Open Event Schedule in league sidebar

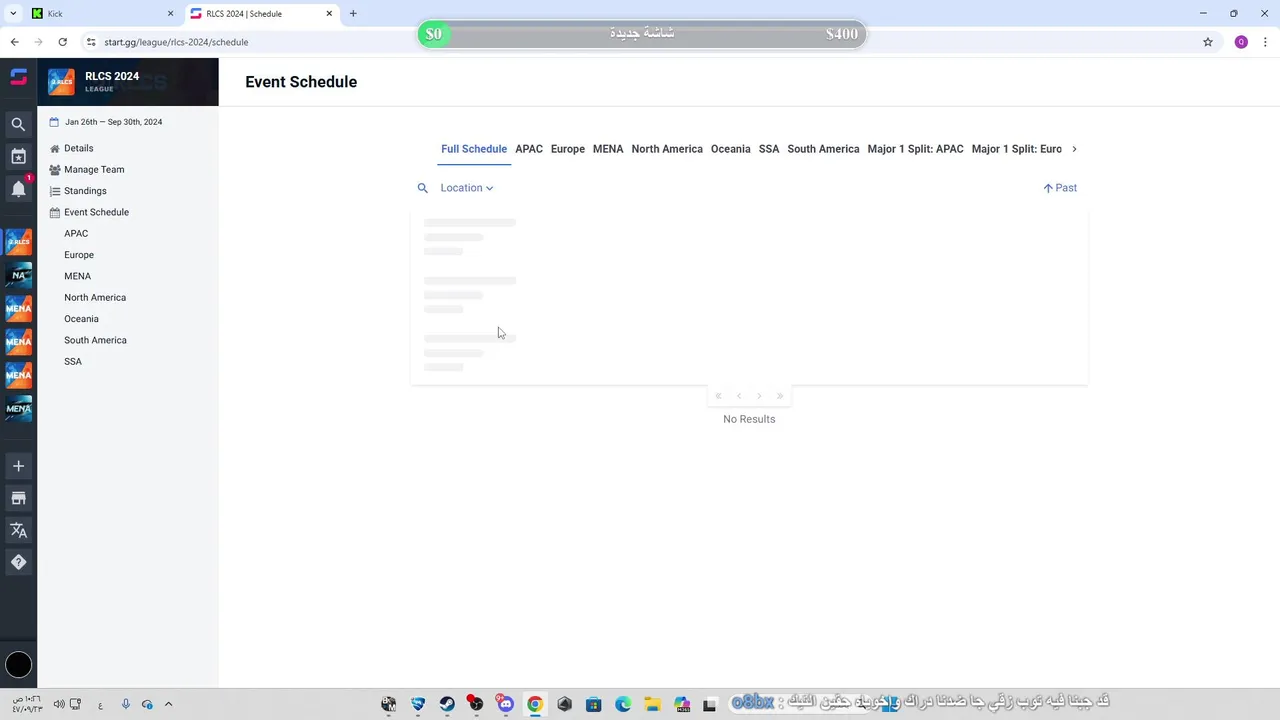[x=96, y=212]
